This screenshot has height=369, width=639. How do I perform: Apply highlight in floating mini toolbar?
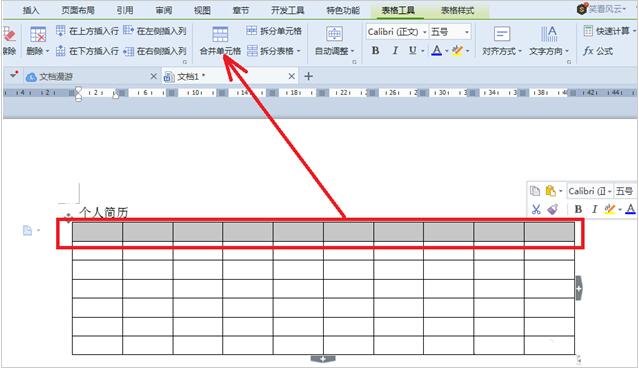(610, 210)
